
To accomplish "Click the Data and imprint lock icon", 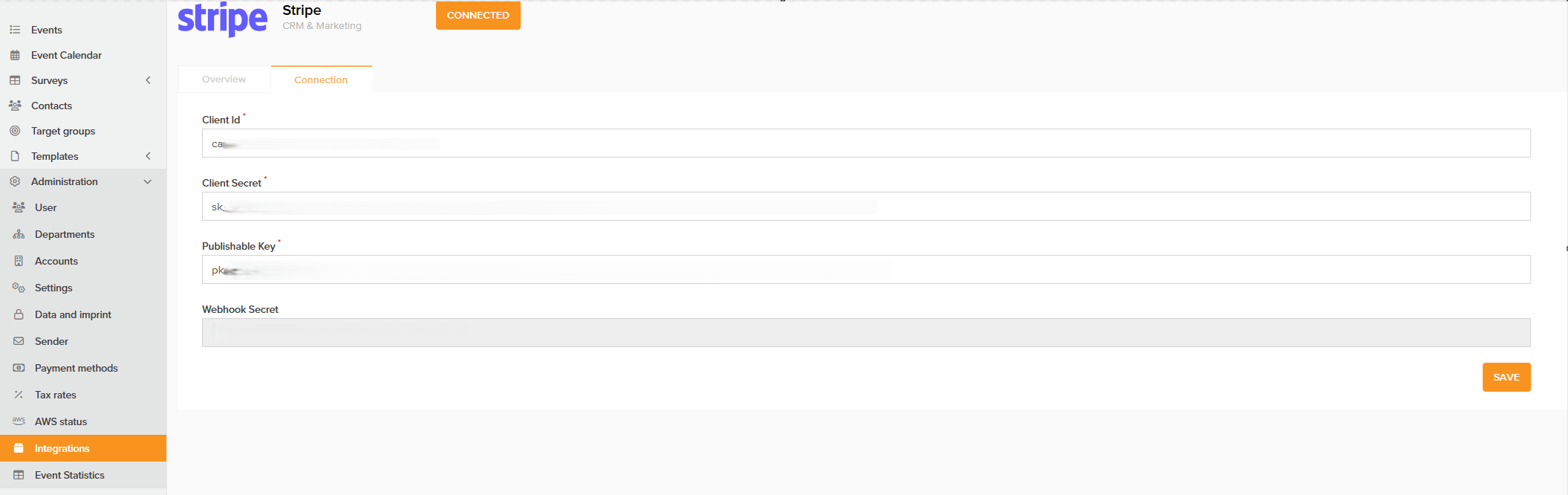I will tap(19, 314).
